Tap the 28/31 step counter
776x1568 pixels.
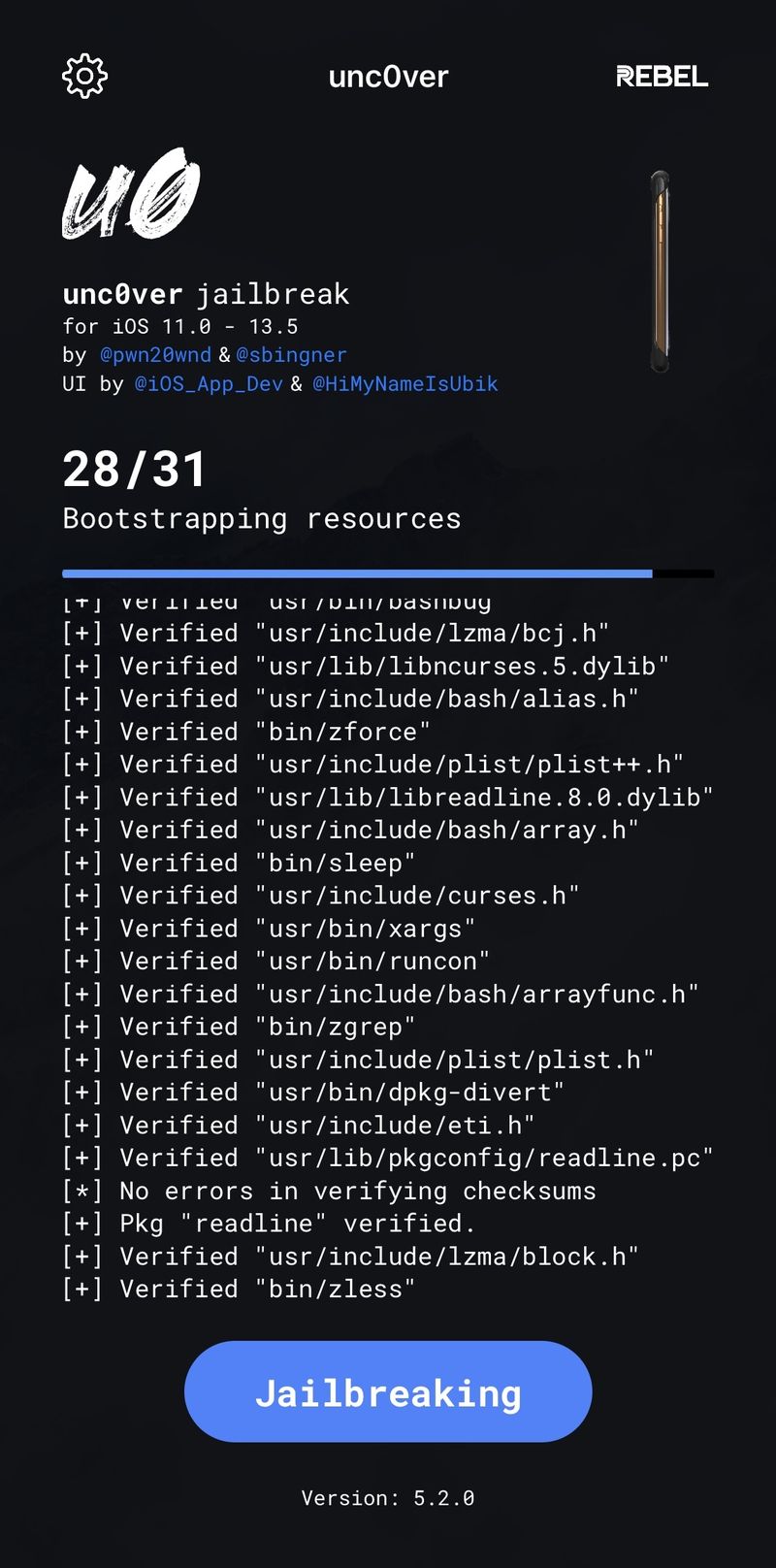pyautogui.click(x=135, y=470)
